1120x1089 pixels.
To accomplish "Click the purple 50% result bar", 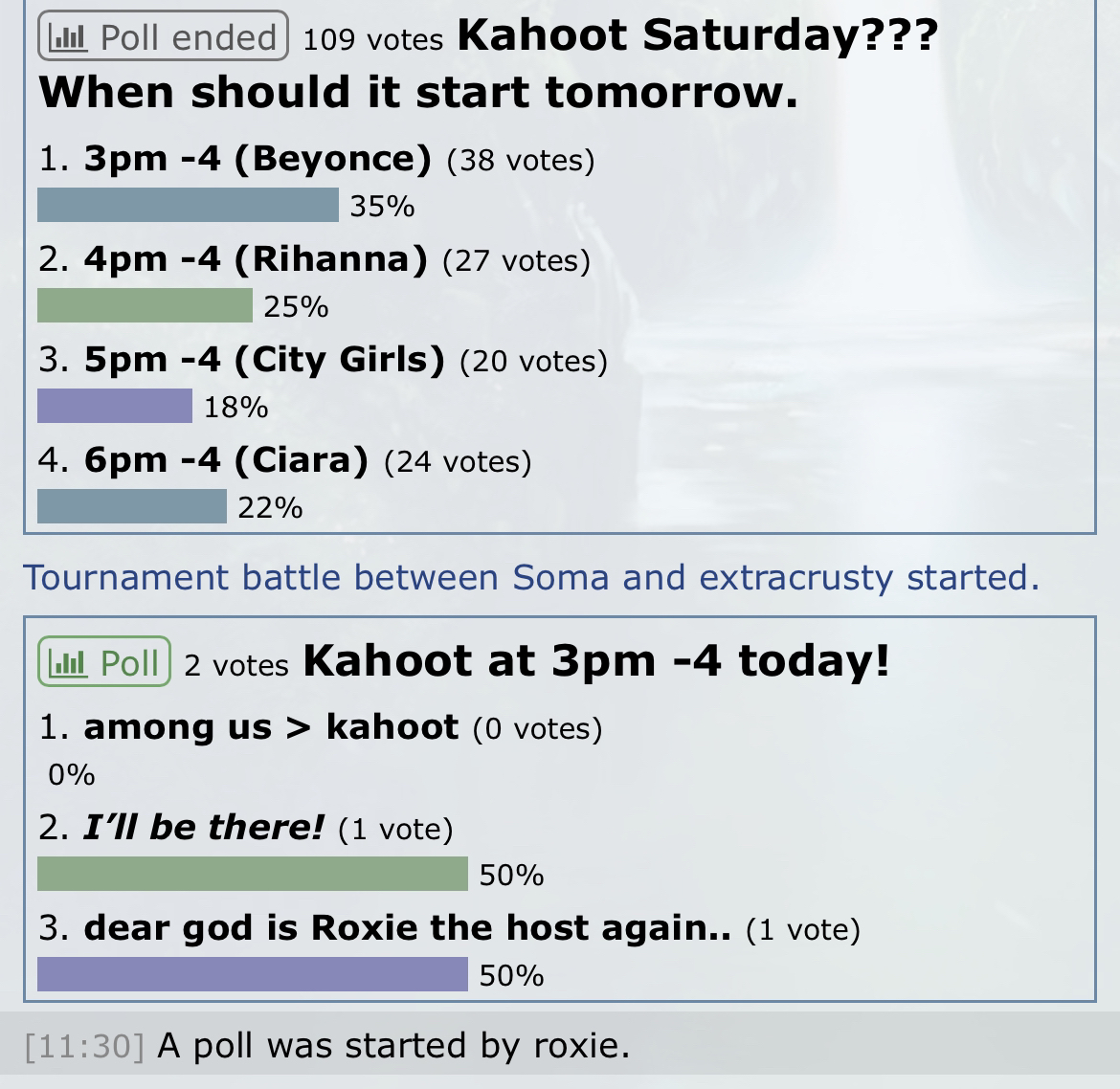I will tap(252, 974).
